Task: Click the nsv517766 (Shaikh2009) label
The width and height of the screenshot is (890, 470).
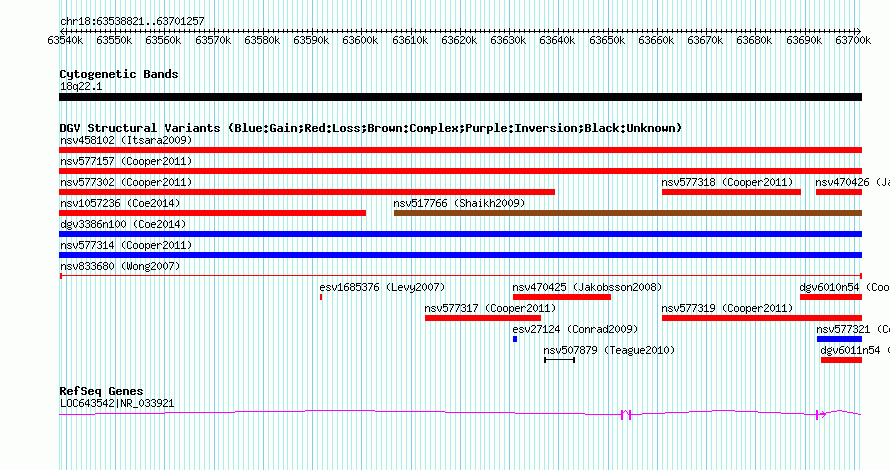Action: point(459,203)
